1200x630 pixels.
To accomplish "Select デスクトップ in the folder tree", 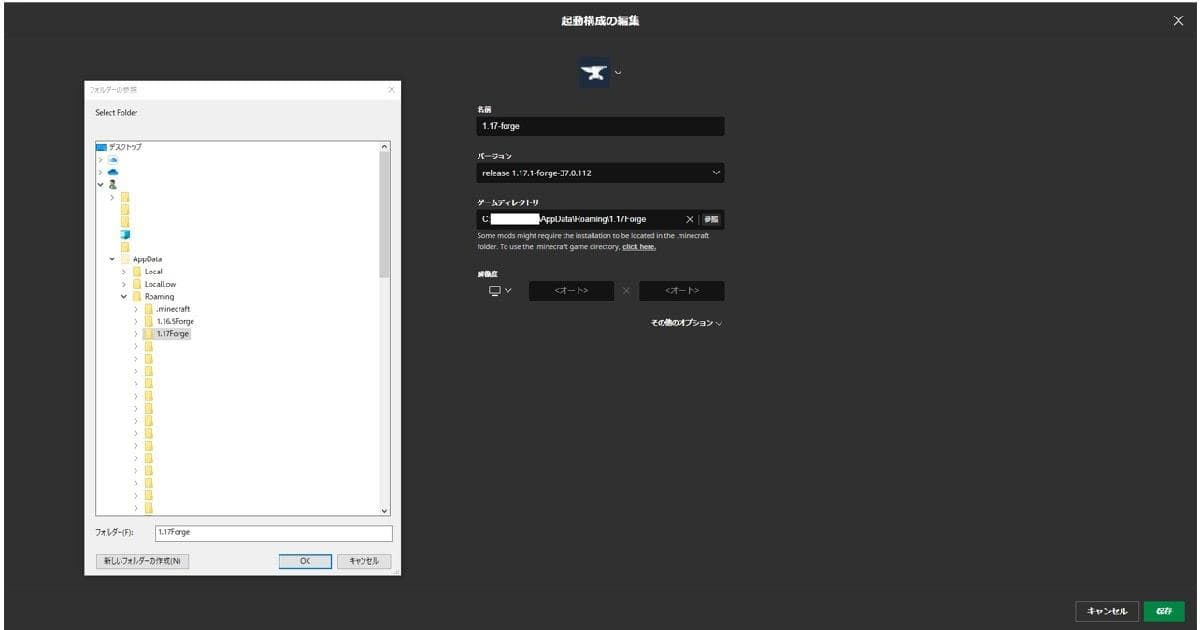I will click(x=125, y=147).
